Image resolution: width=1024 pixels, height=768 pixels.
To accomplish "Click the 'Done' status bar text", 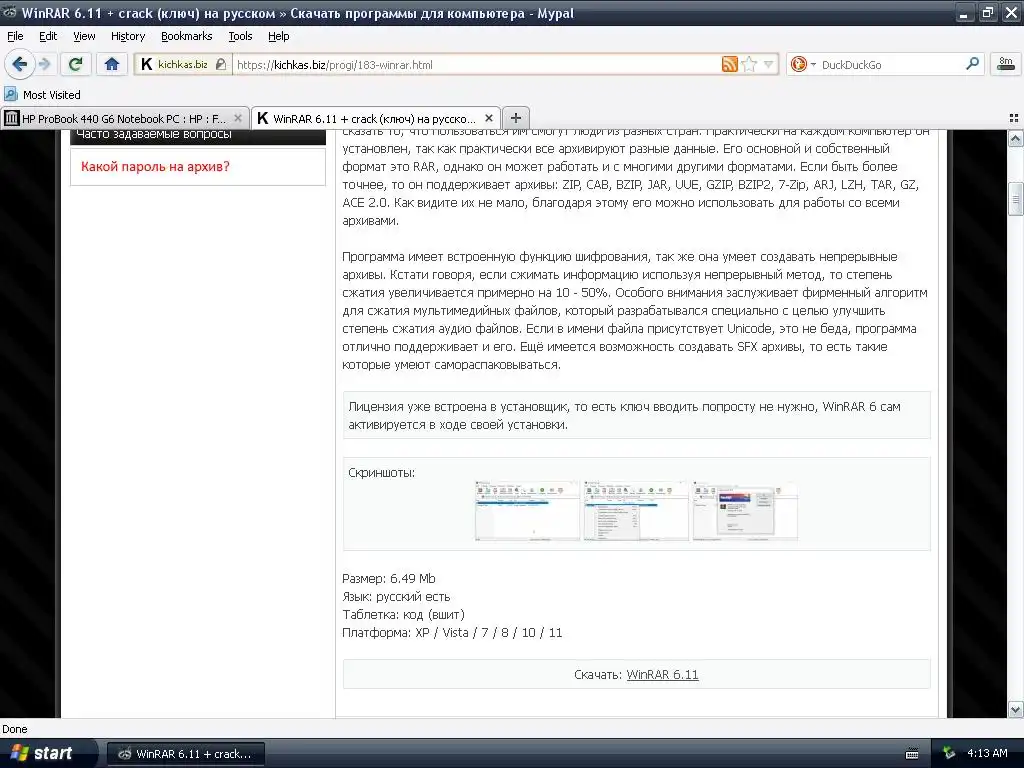I will pyautogui.click(x=15, y=729).
